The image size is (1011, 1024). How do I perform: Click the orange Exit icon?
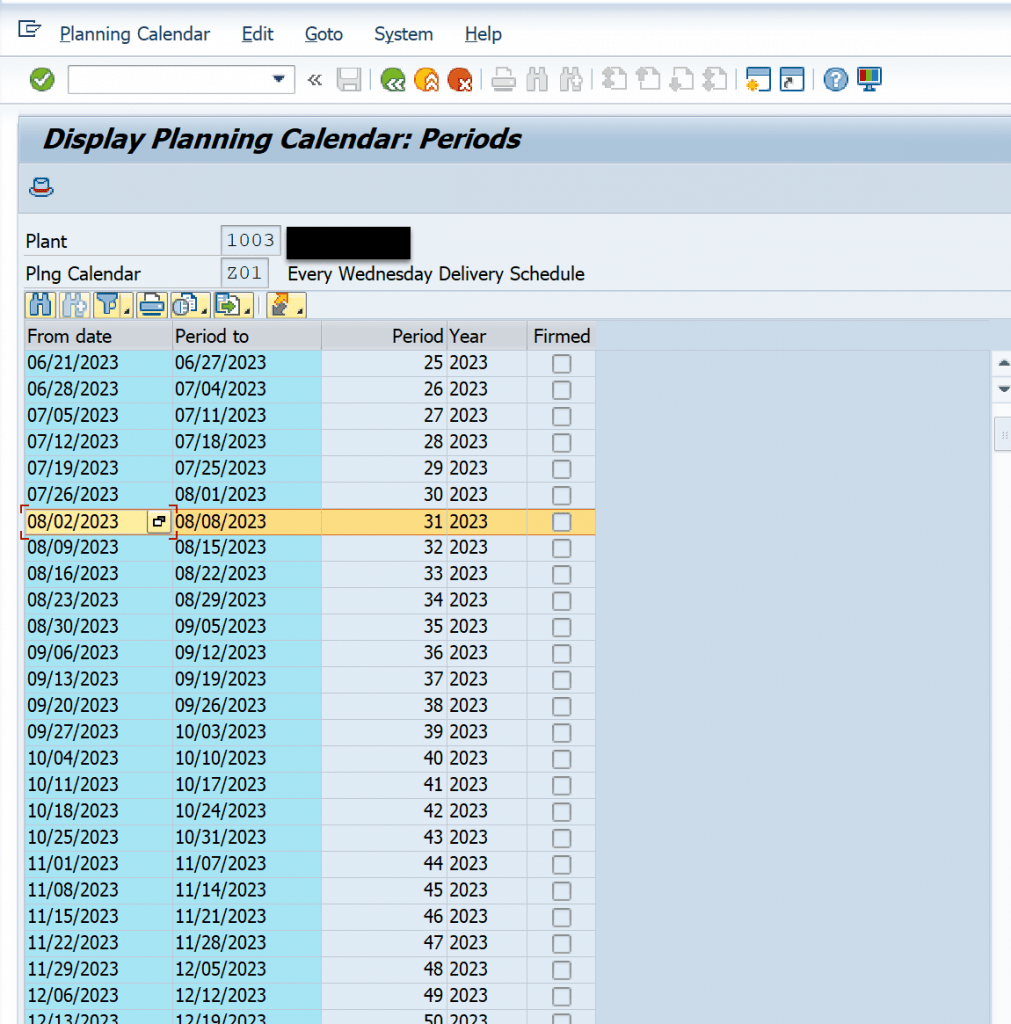(426, 80)
